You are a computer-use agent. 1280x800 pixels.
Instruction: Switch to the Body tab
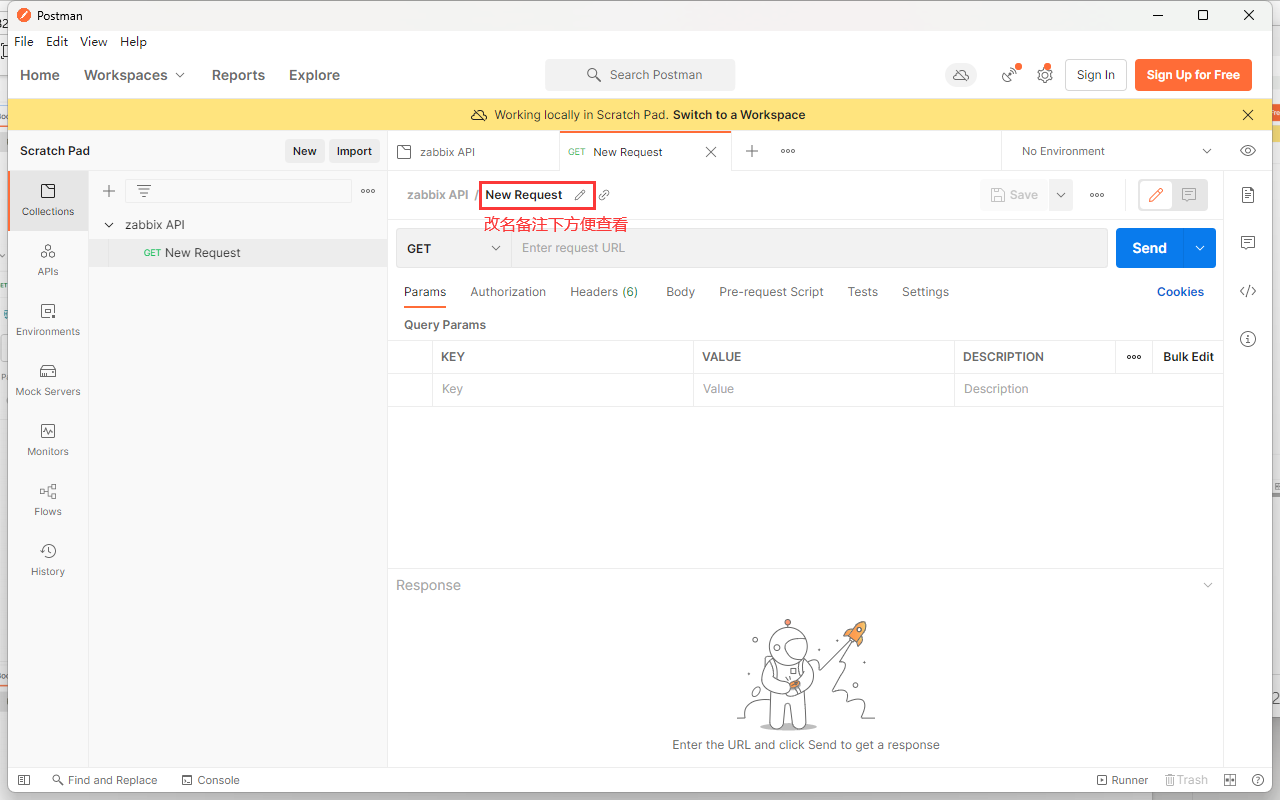pos(680,292)
